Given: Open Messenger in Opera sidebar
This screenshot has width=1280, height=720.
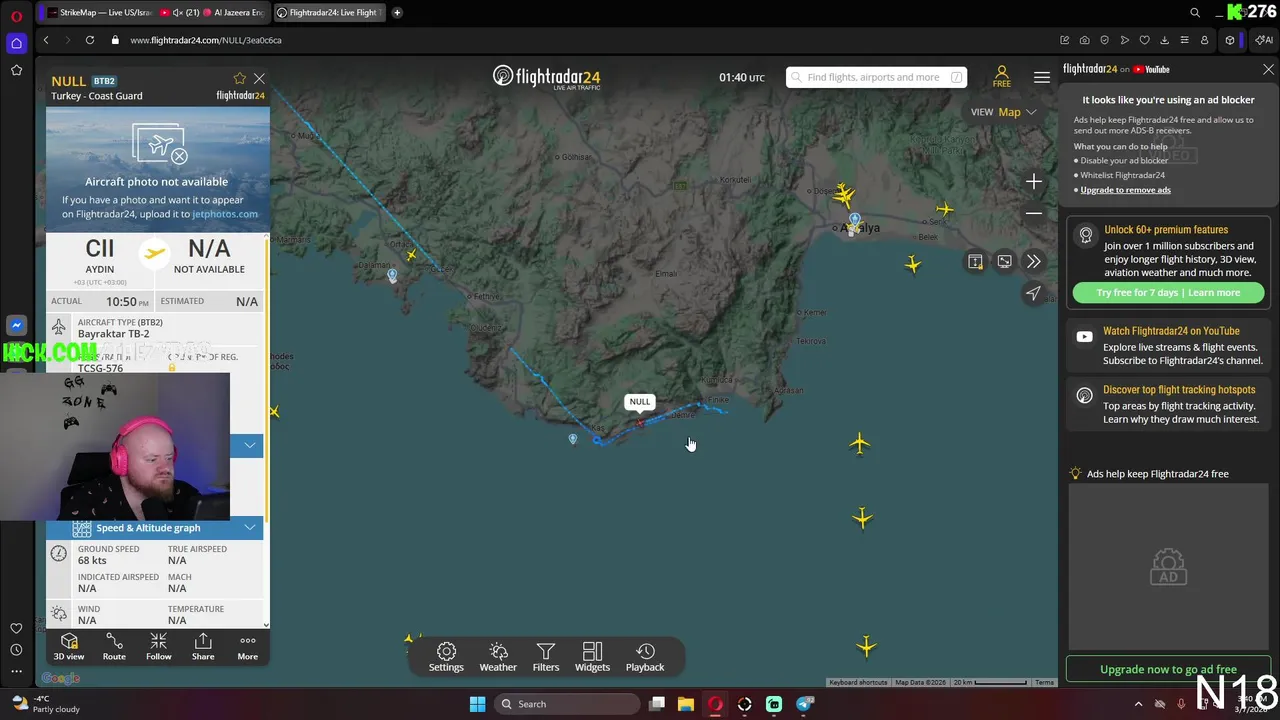Looking at the screenshot, I should tap(16, 325).
